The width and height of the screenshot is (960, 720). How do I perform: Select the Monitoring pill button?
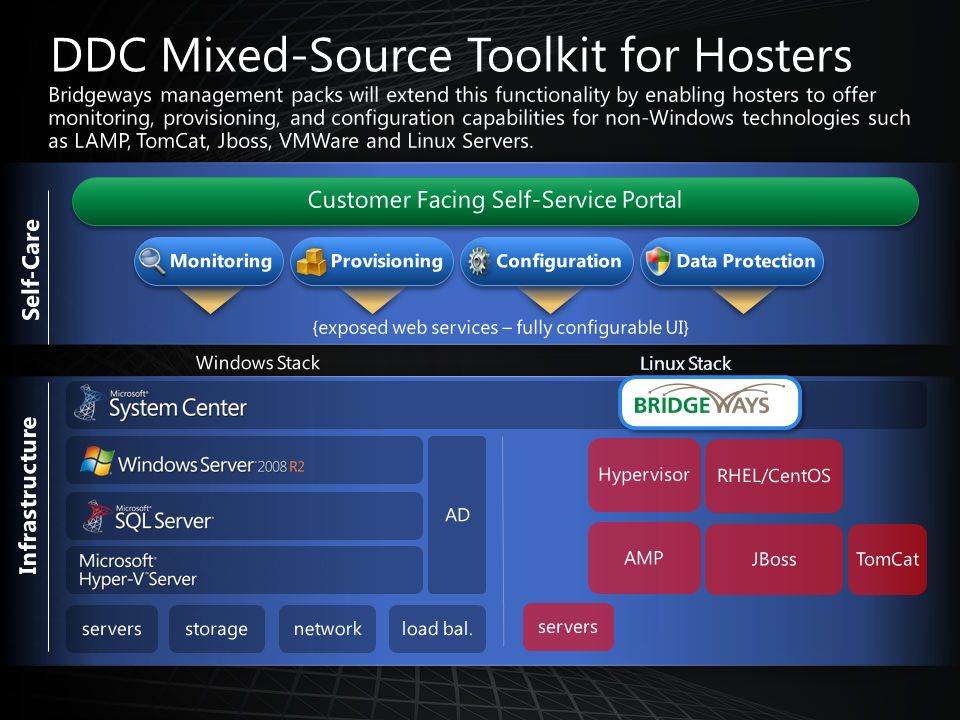[x=209, y=261]
